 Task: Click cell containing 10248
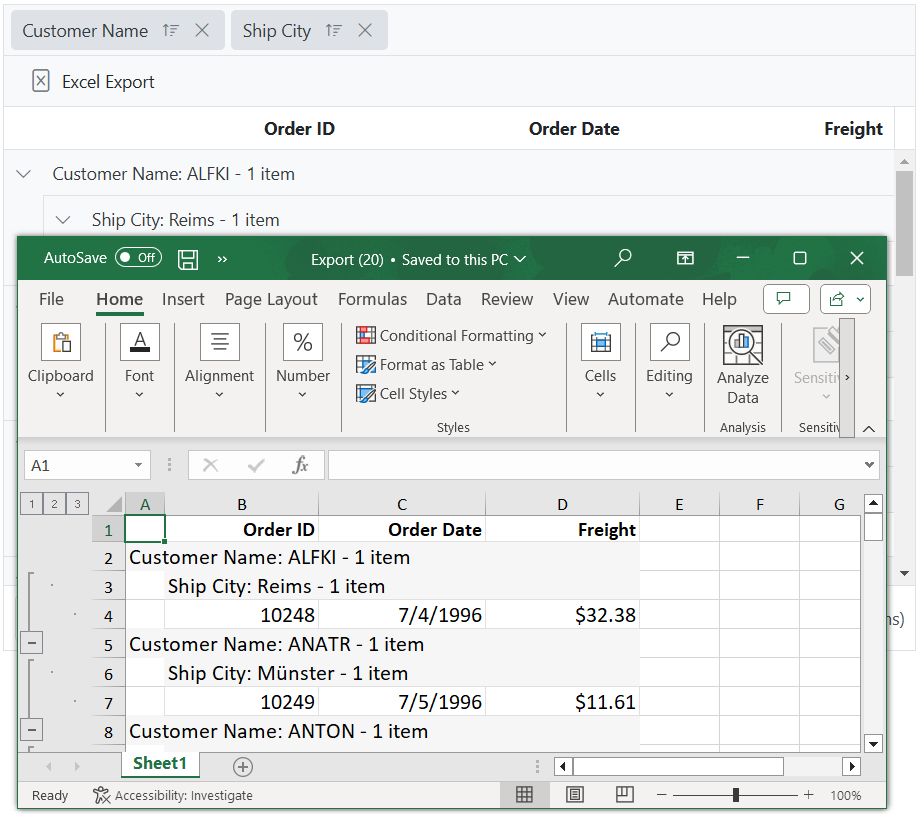tap(241, 615)
